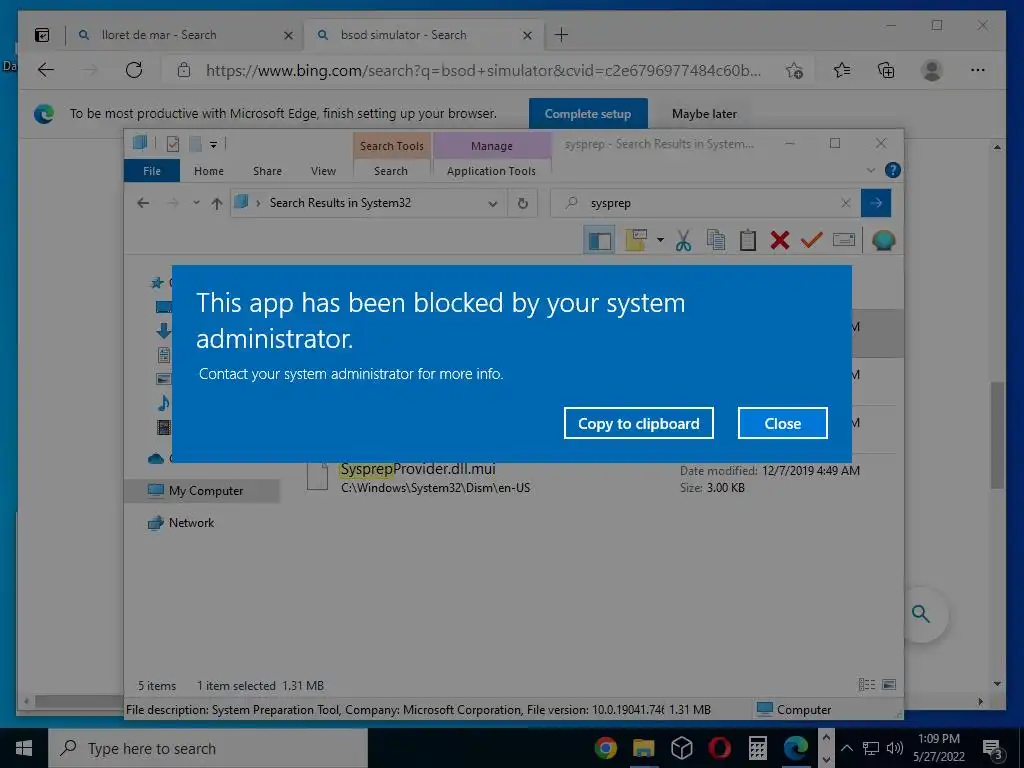The width and height of the screenshot is (1024, 768).
Task: Toggle the navigation pane layout icon
Action: 600,240
